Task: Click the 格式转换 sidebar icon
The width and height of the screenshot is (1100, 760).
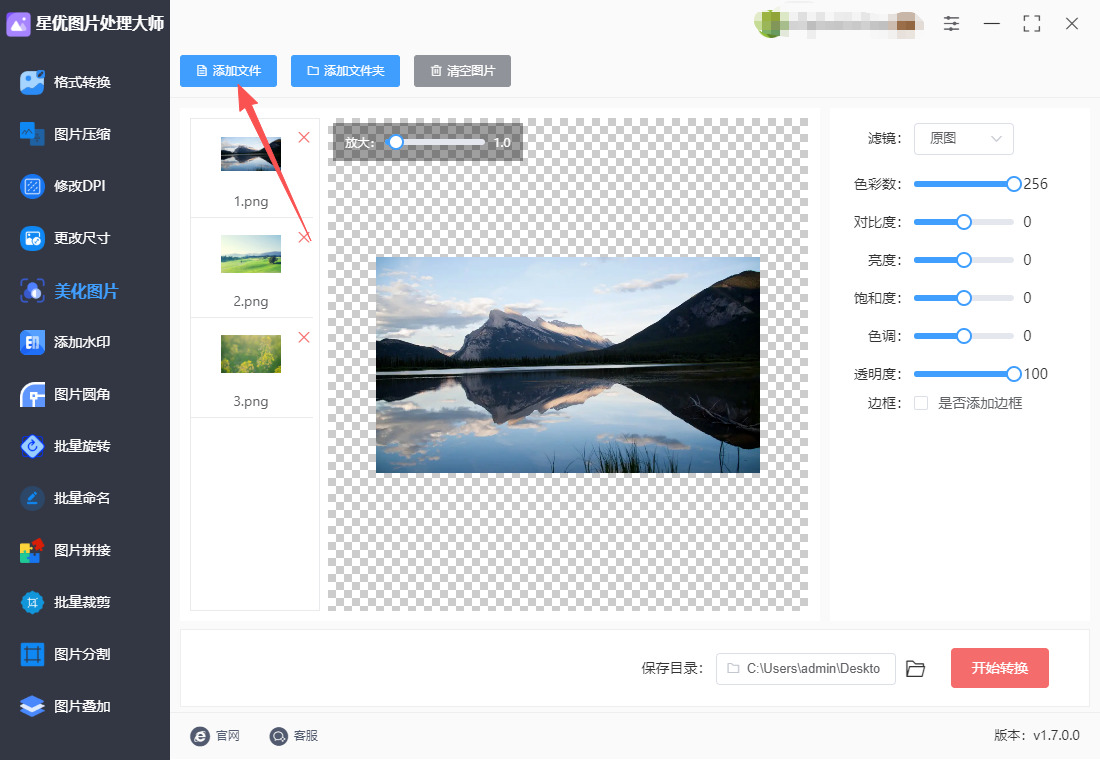Action: coord(32,82)
